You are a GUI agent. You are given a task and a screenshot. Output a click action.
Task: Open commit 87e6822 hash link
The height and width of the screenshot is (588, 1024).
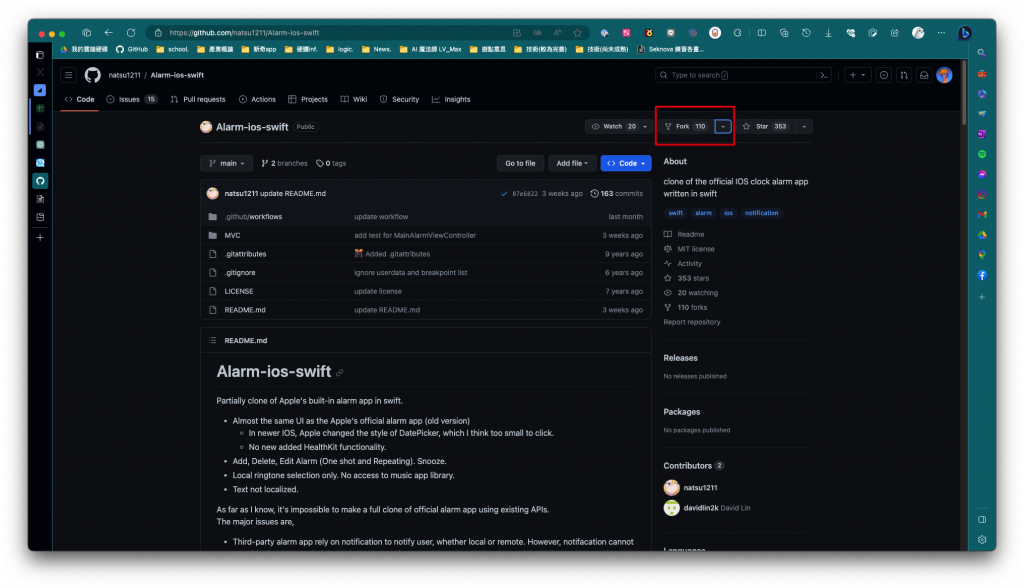[x=524, y=193]
